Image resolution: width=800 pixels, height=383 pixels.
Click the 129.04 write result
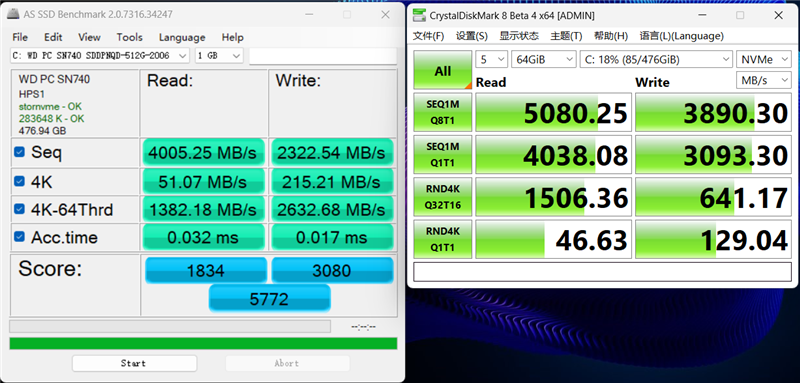(713, 239)
